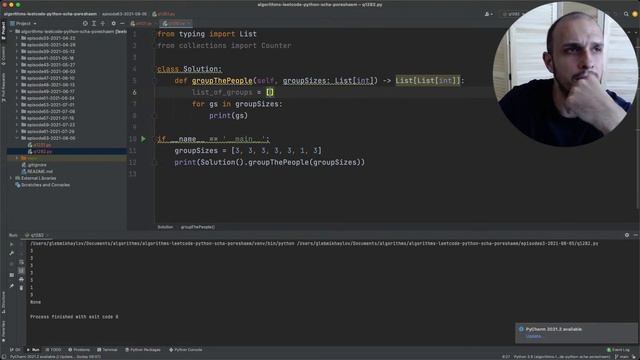
Task: Click the git branch widget in status bar
Action: coord(622,357)
